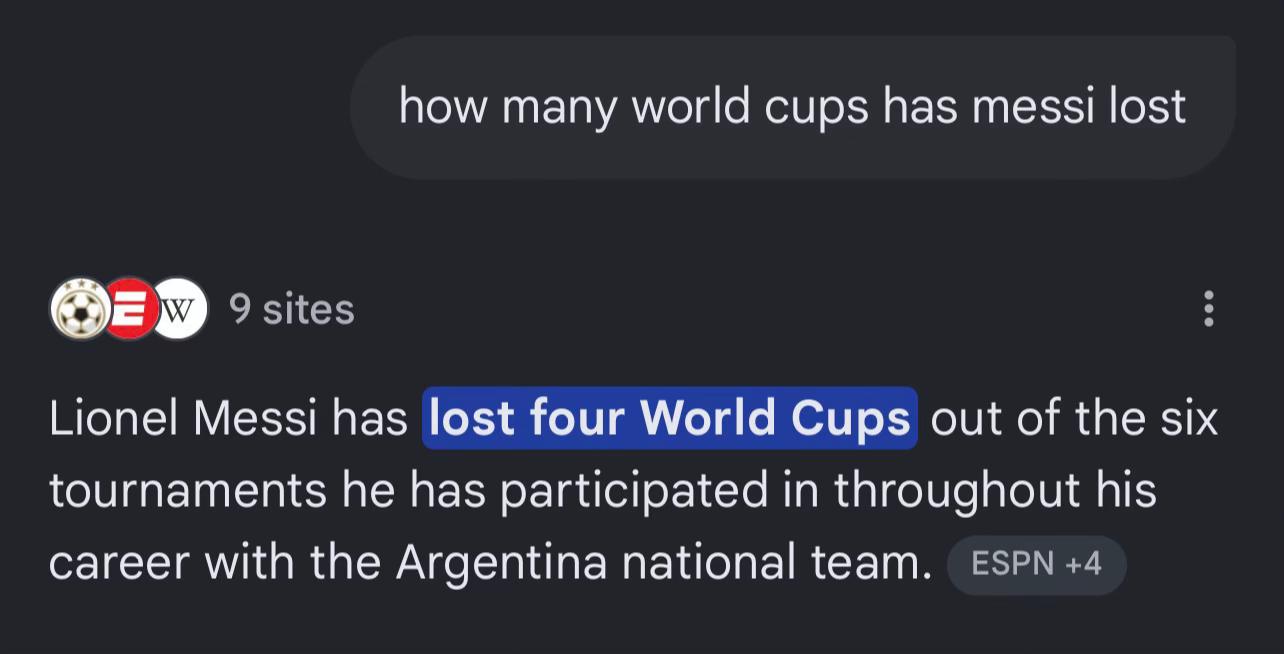Click the word 'career' in the answer

click(120, 564)
